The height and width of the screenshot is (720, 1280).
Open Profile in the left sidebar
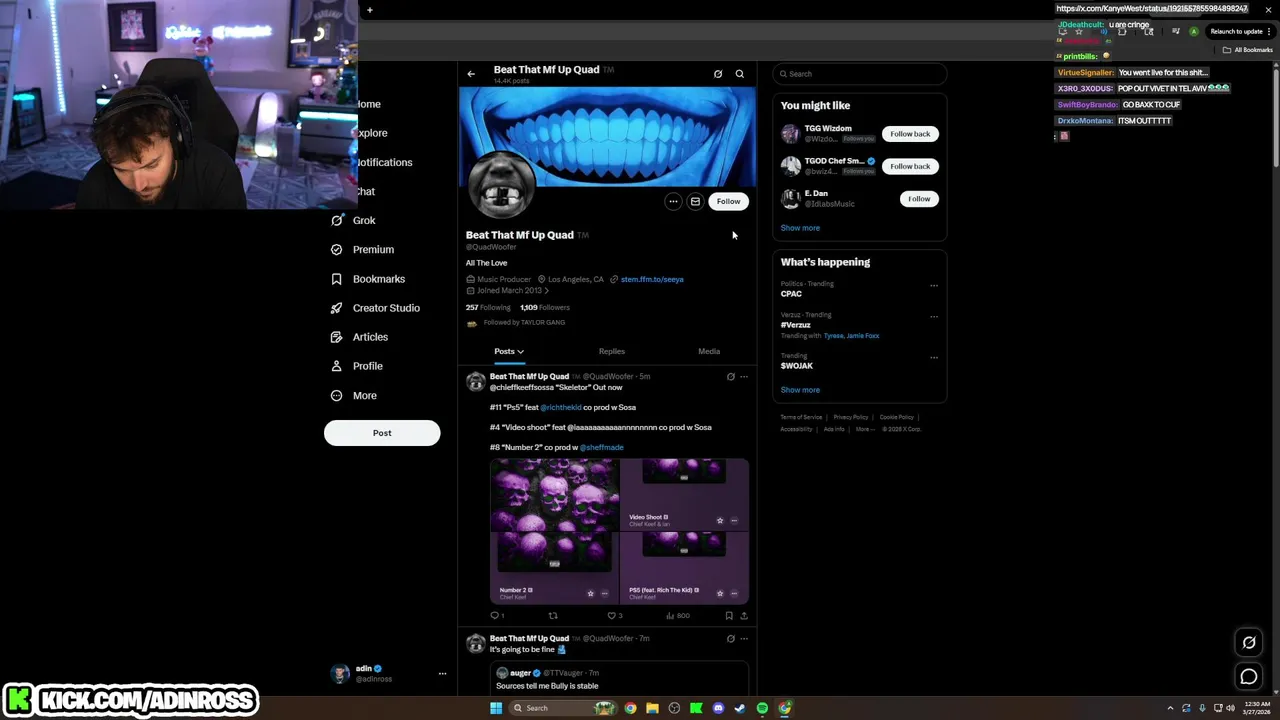pyautogui.click(x=357, y=366)
